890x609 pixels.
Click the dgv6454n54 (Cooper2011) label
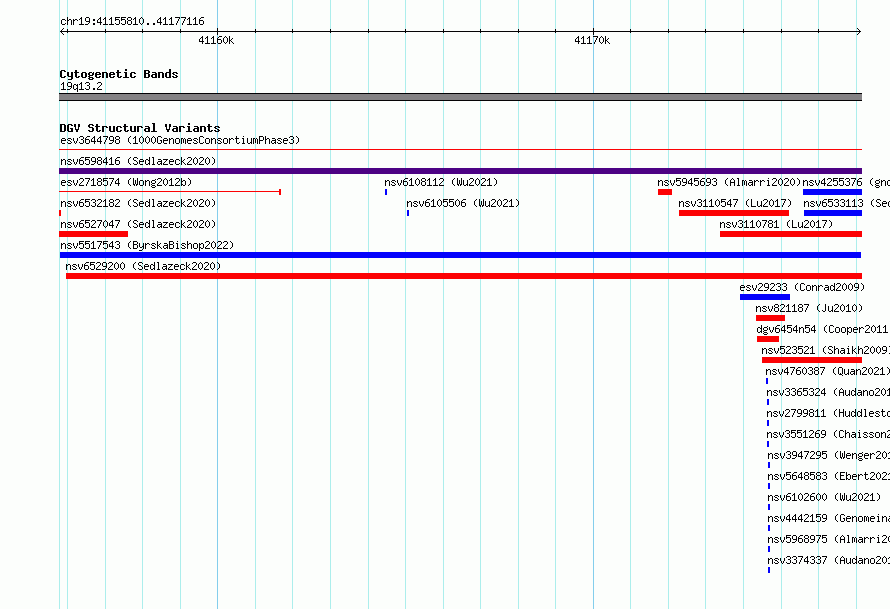point(823,329)
